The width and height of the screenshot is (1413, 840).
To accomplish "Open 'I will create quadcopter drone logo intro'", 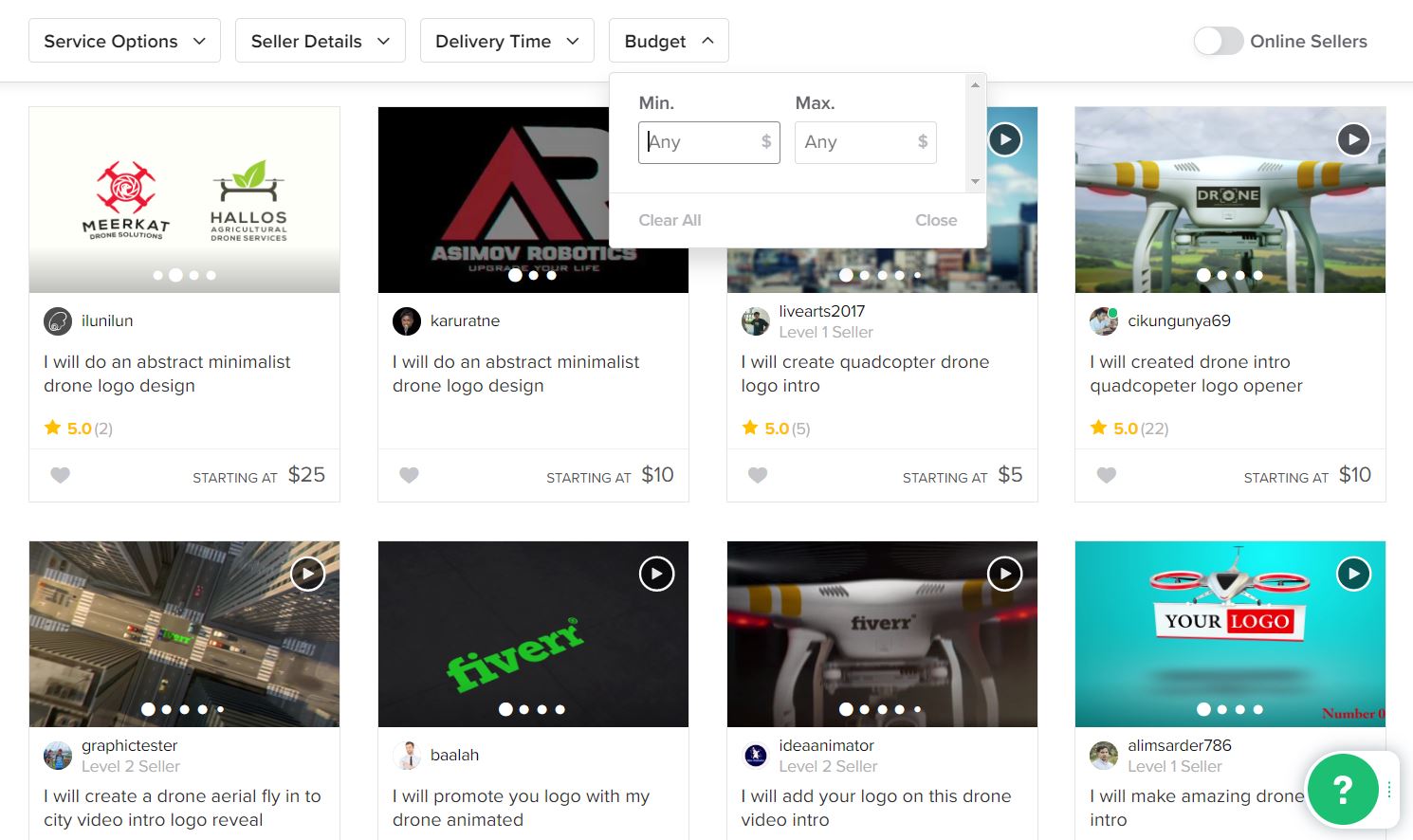I will point(865,374).
